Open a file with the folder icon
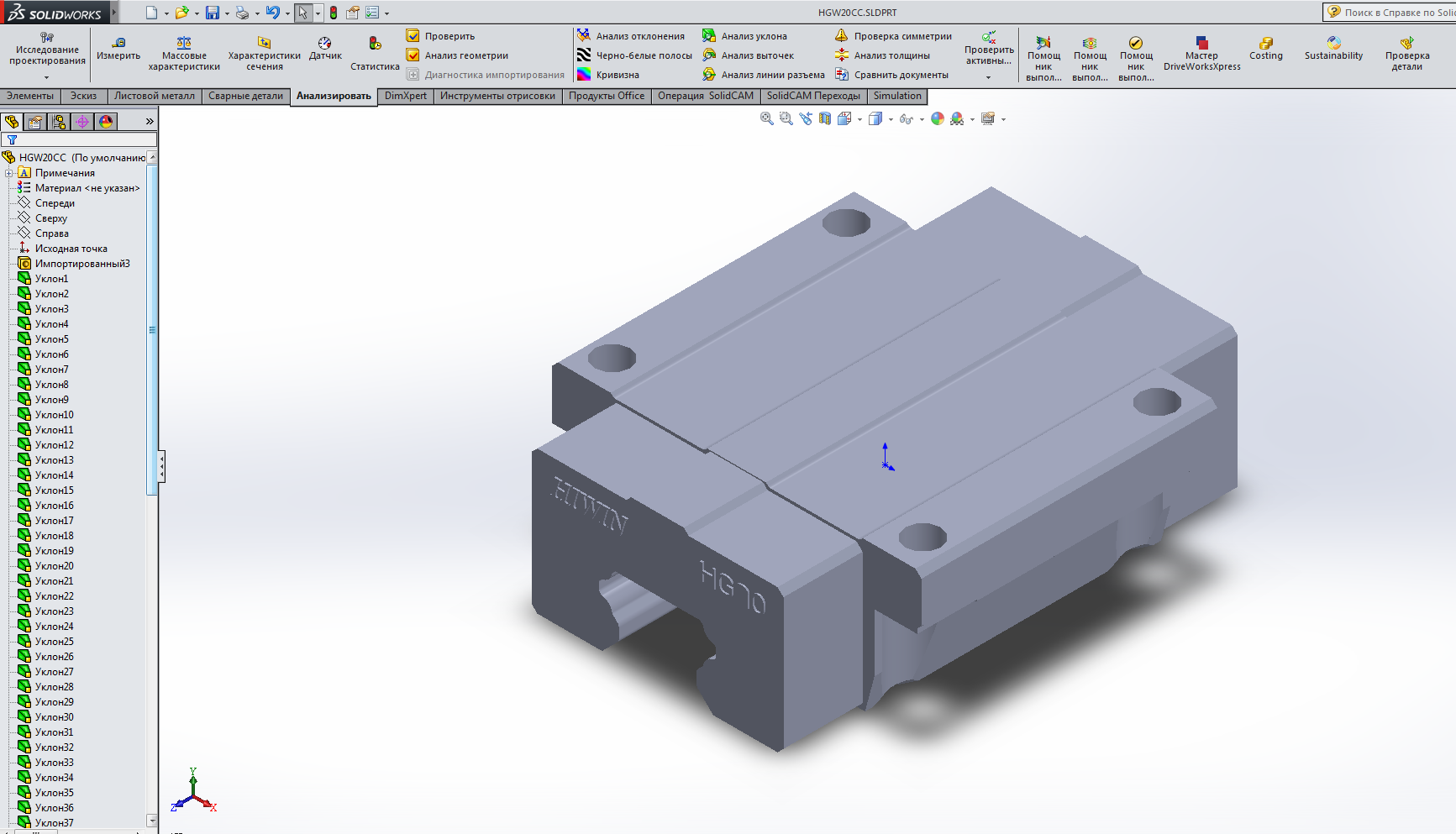 click(181, 13)
